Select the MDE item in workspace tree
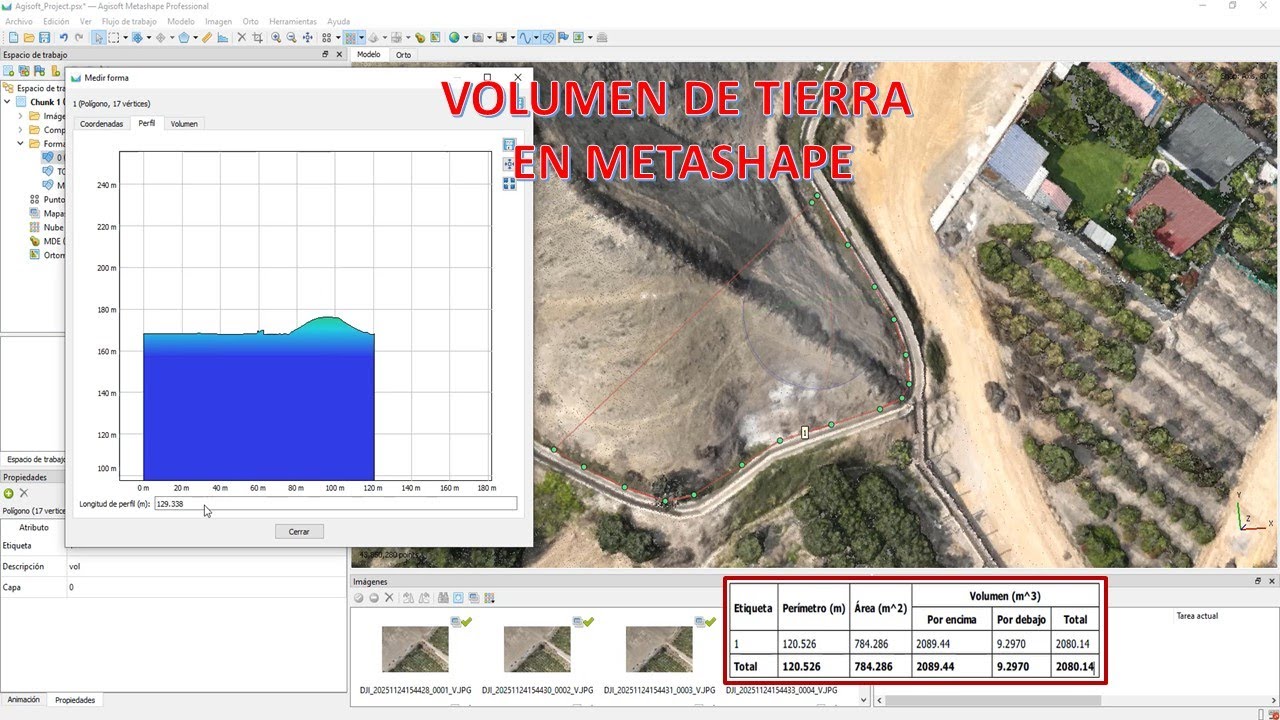 47,242
